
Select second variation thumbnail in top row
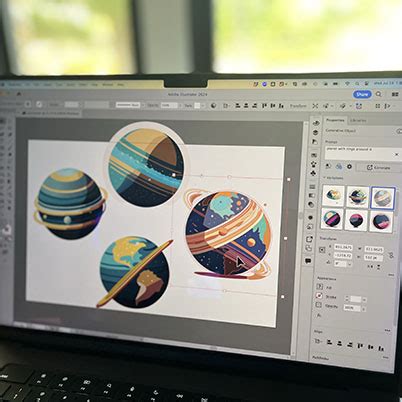[x=358, y=196]
